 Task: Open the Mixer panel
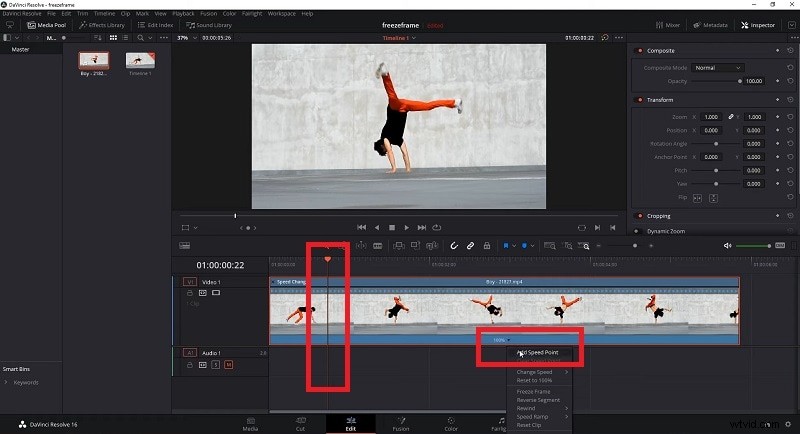click(x=668, y=25)
